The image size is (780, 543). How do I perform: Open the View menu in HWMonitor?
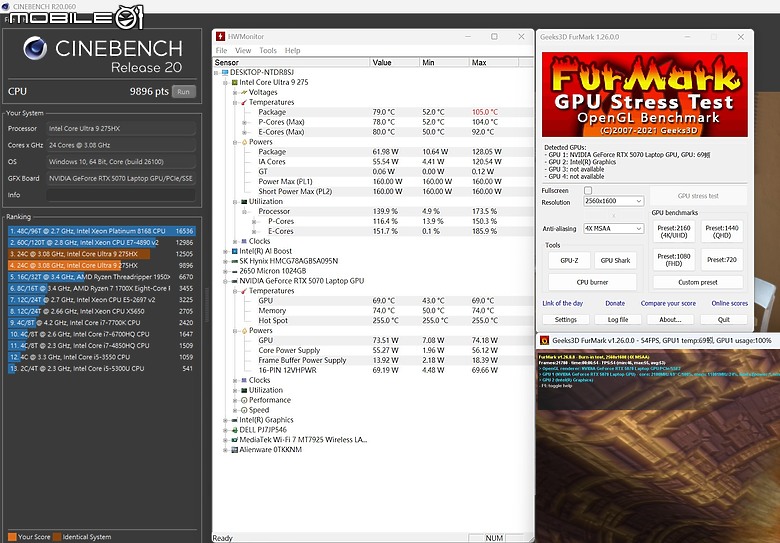243,50
